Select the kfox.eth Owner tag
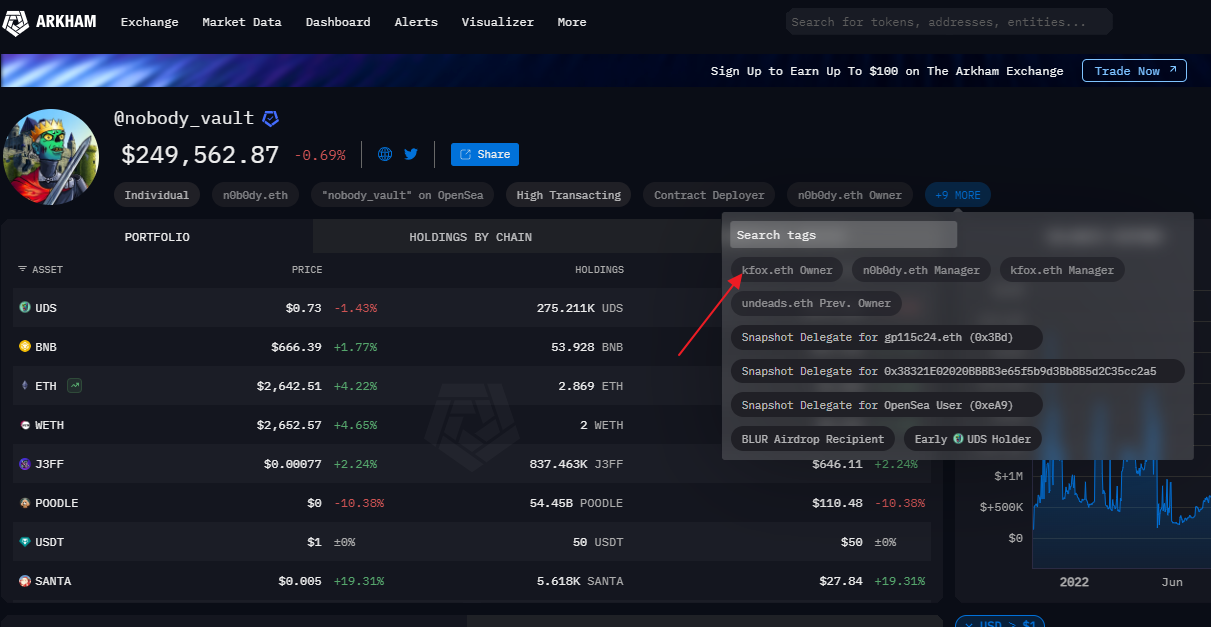The height and width of the screenshot is (627, 1211). (787, 270)
